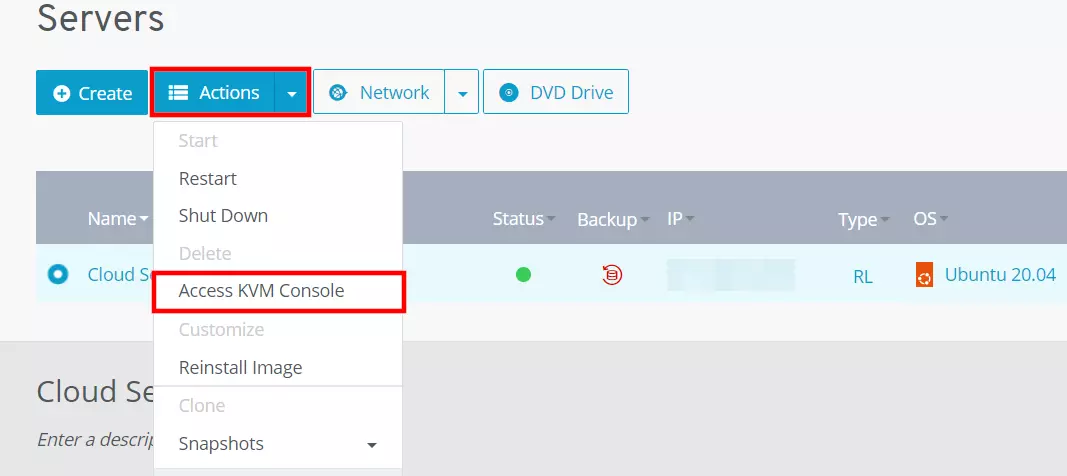Choose Restart from Actions menu

pyautogui.click(x=278, y=179)
